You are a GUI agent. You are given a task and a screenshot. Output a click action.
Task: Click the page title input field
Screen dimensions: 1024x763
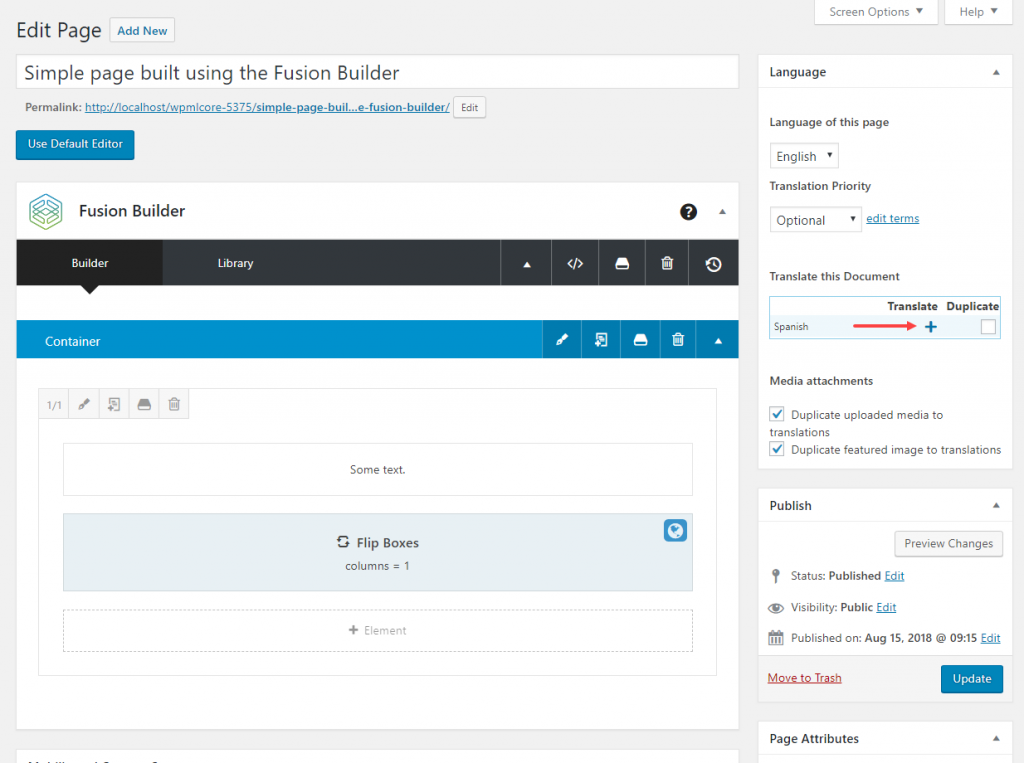[x=377, y=72]
